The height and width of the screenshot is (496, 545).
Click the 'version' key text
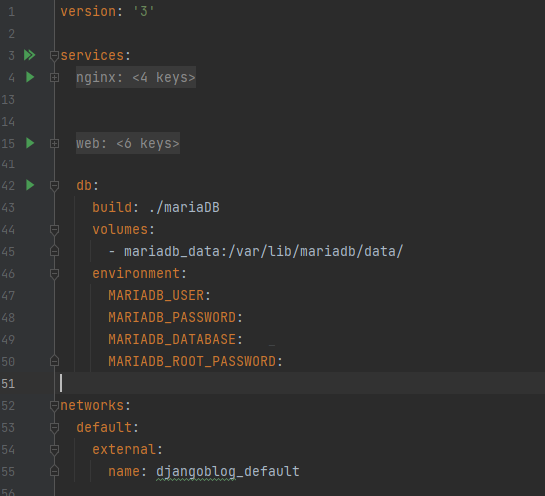88,11
